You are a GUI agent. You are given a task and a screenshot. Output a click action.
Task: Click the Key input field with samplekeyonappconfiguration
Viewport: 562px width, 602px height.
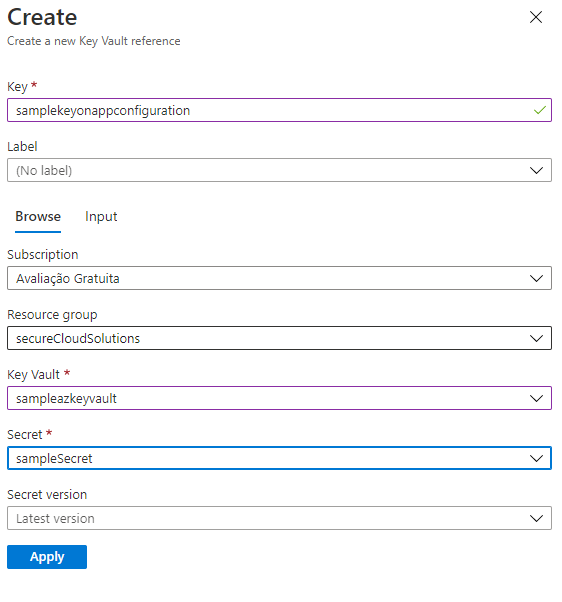pos(279,110)
